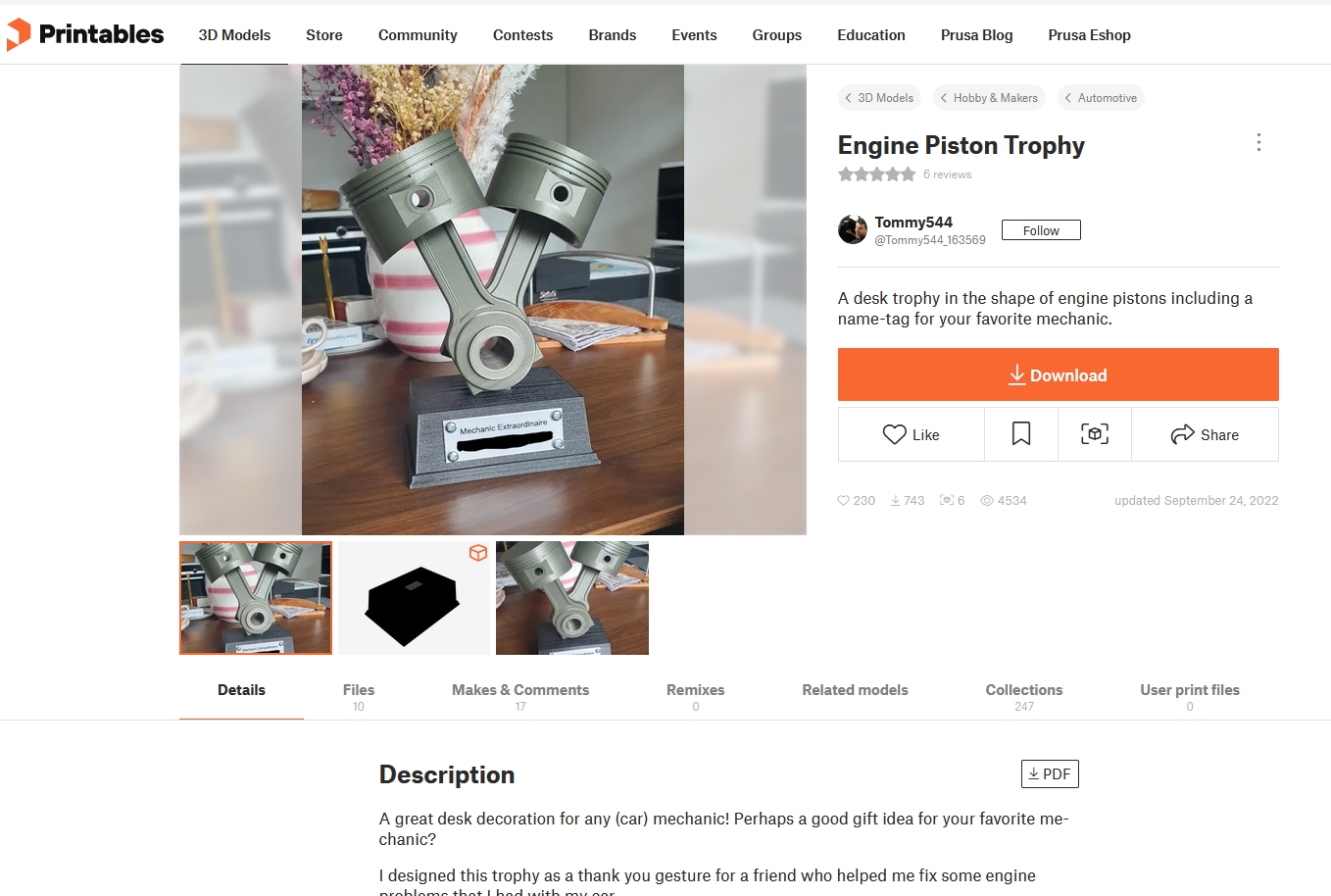Go back to Automotive category chip
This screenshot has height=896, width=1331.
coord(1101,98)
